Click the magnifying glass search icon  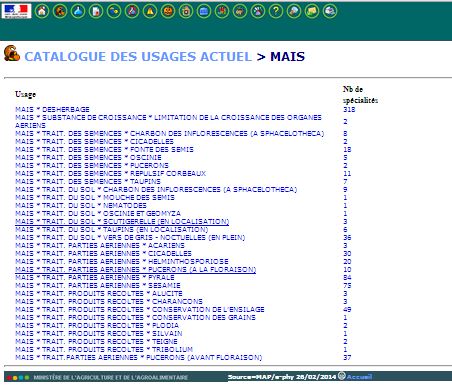pyautogui.click(x=294, y=11)
